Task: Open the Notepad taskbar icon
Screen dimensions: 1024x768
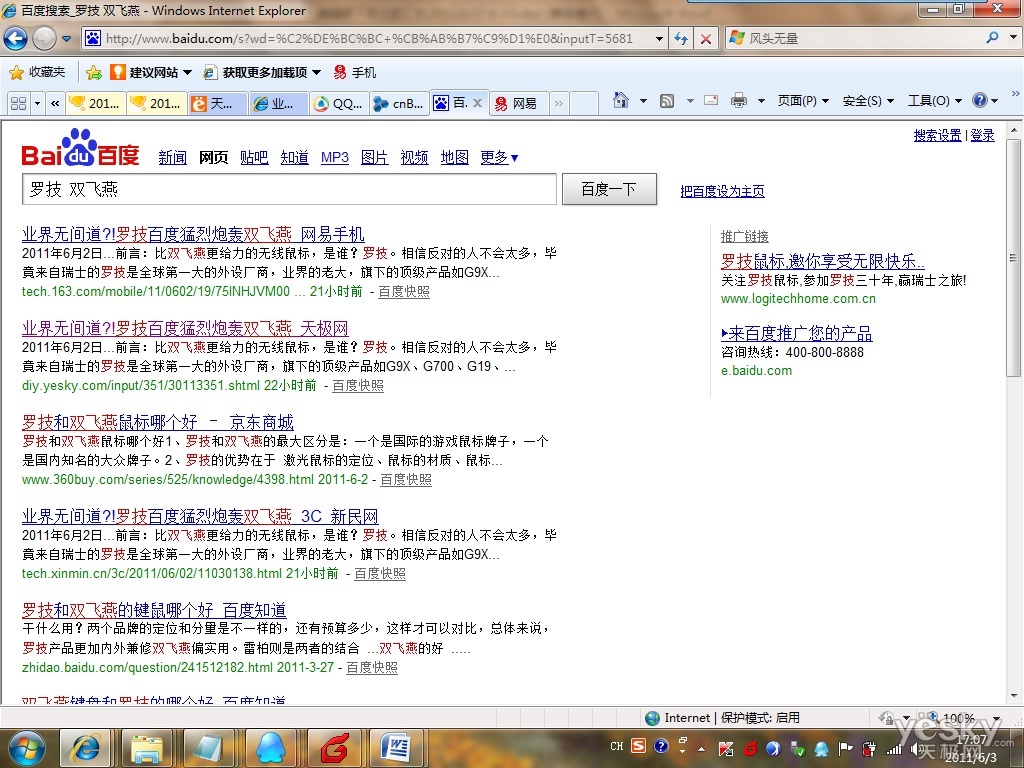Action: click(x=209, y=748)
